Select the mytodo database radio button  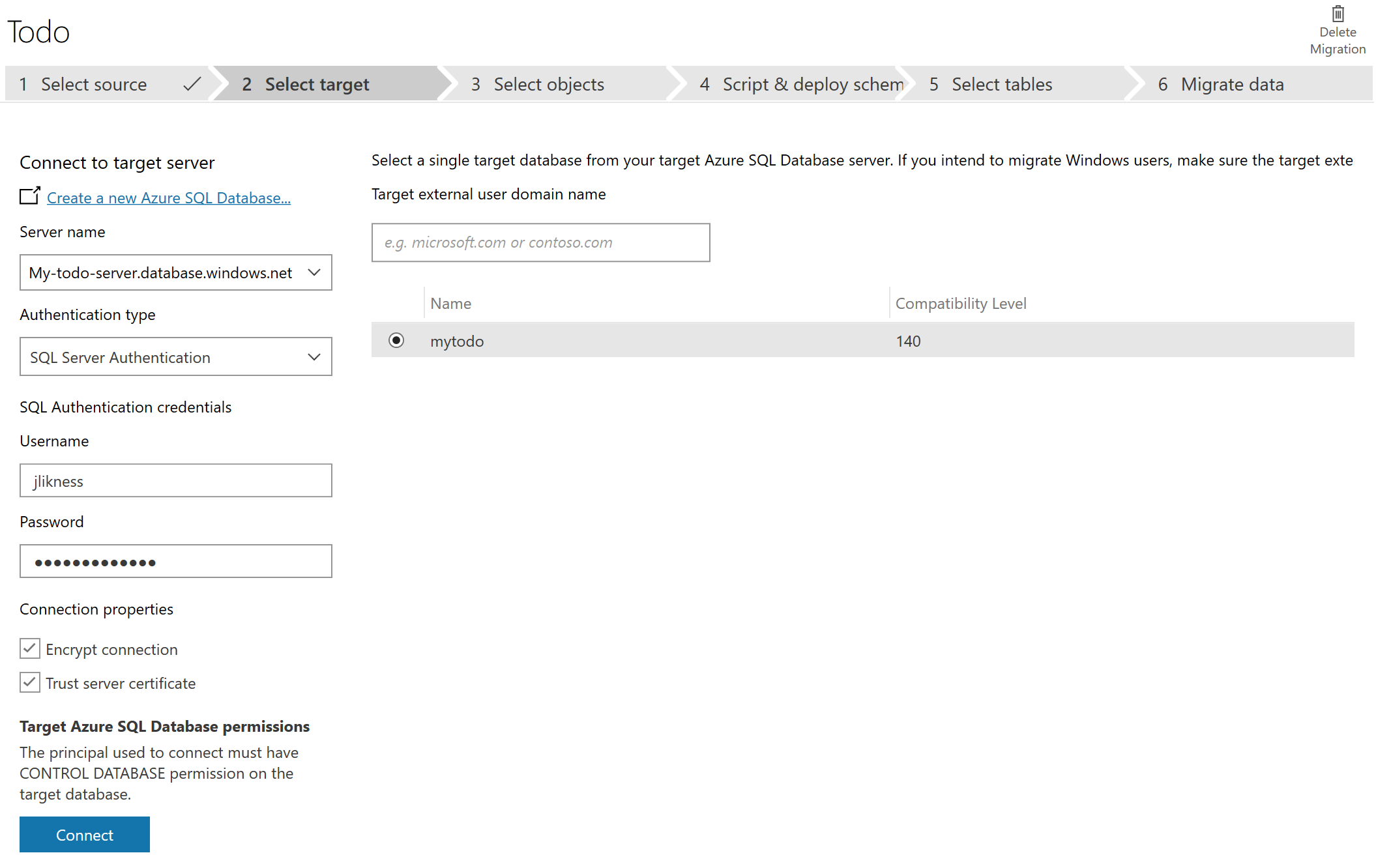pos(396,341)
